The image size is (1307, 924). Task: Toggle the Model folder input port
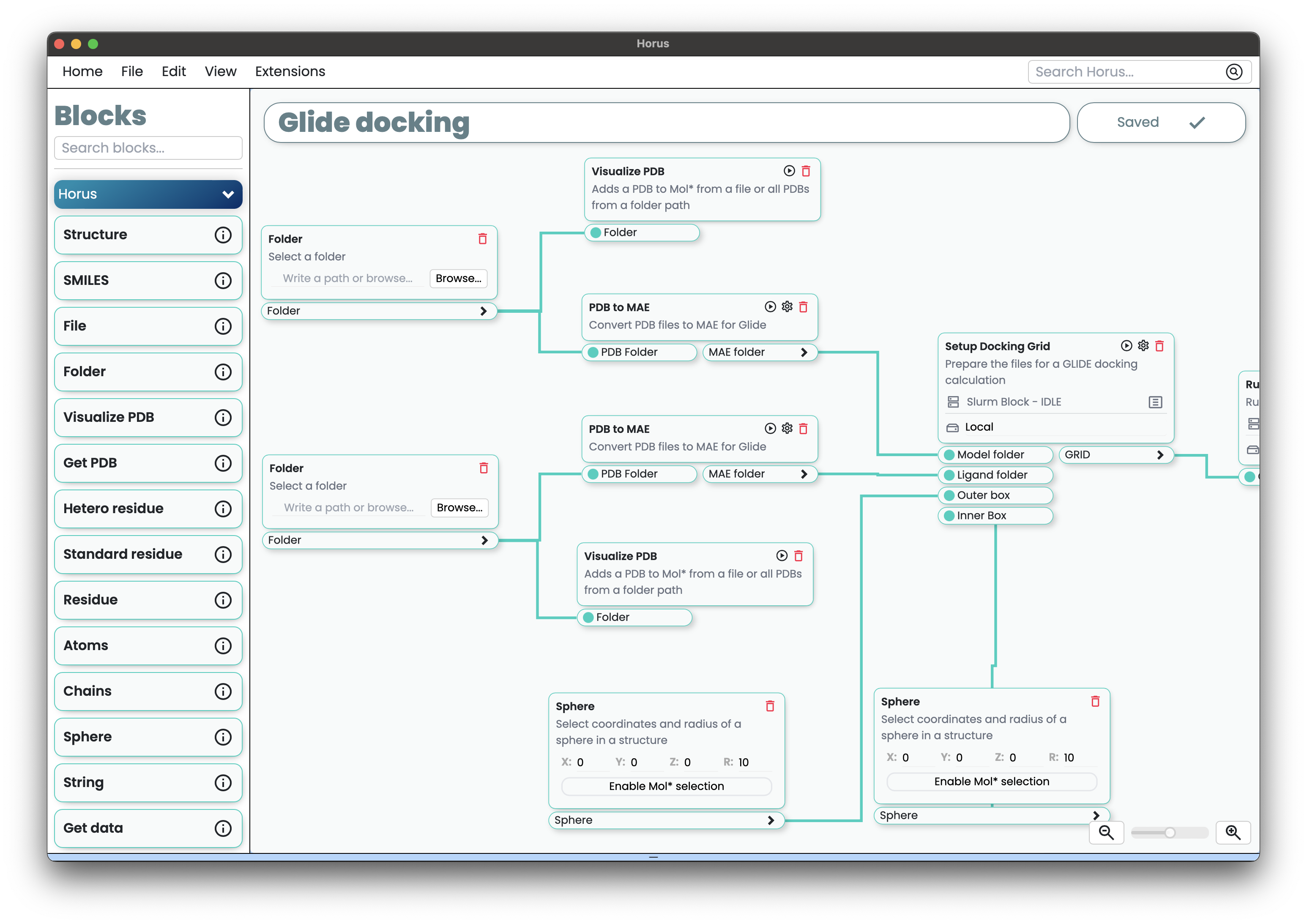click(949, 455)
